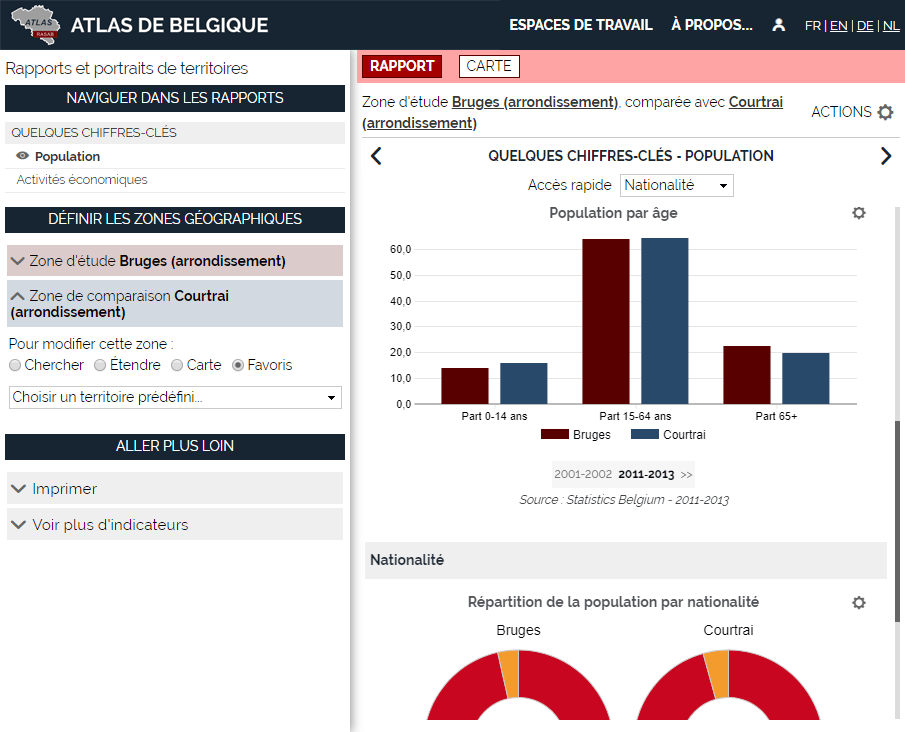Viewport: 905px width, 732px height.
Task: Click the Bruges bar for Part 65+
Action: [747, 375]
